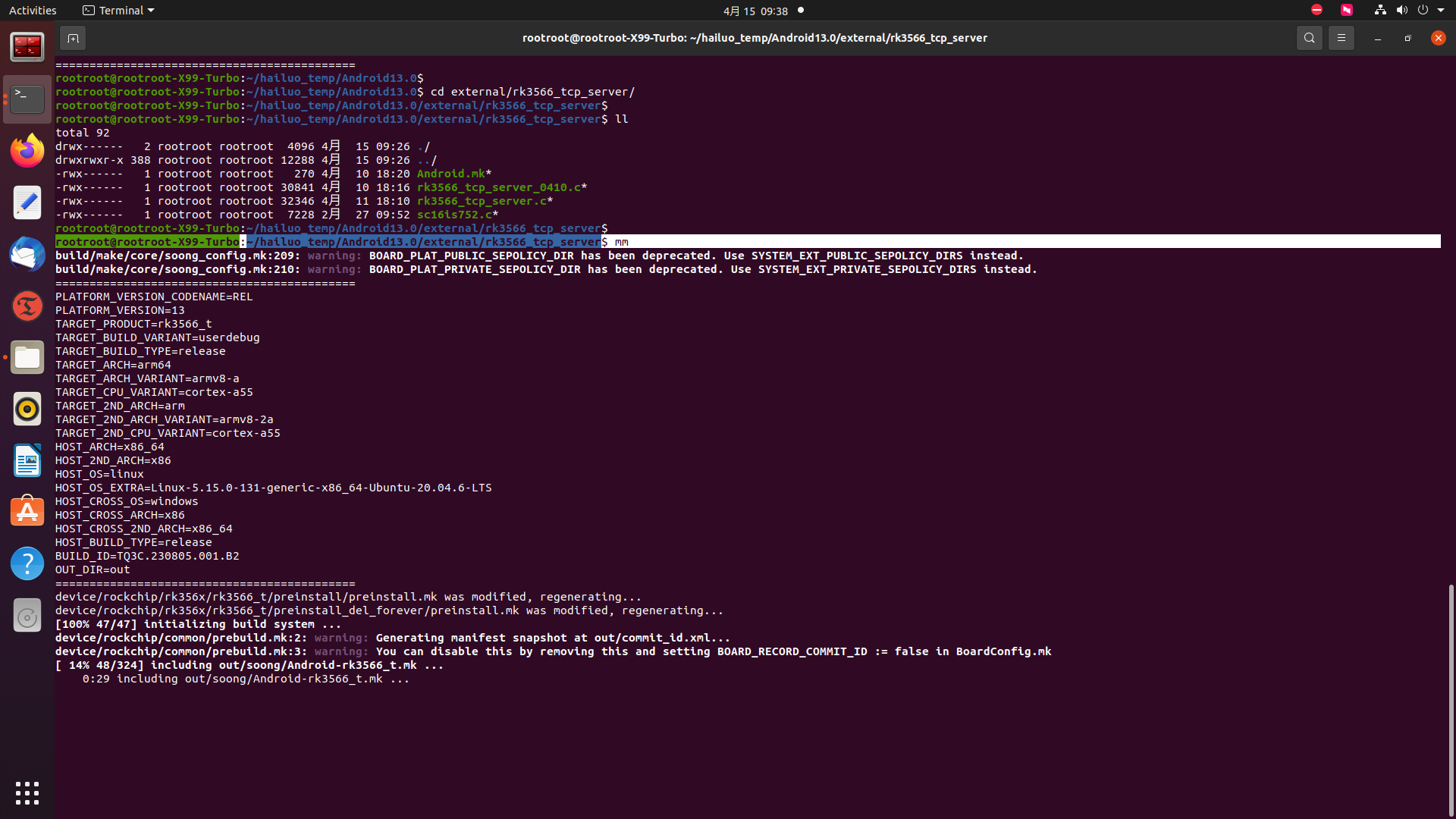Viewport: 1456px width, 819px height.
Task: Launch Rhythmbox music player
Action: click(x=27, y=409)
